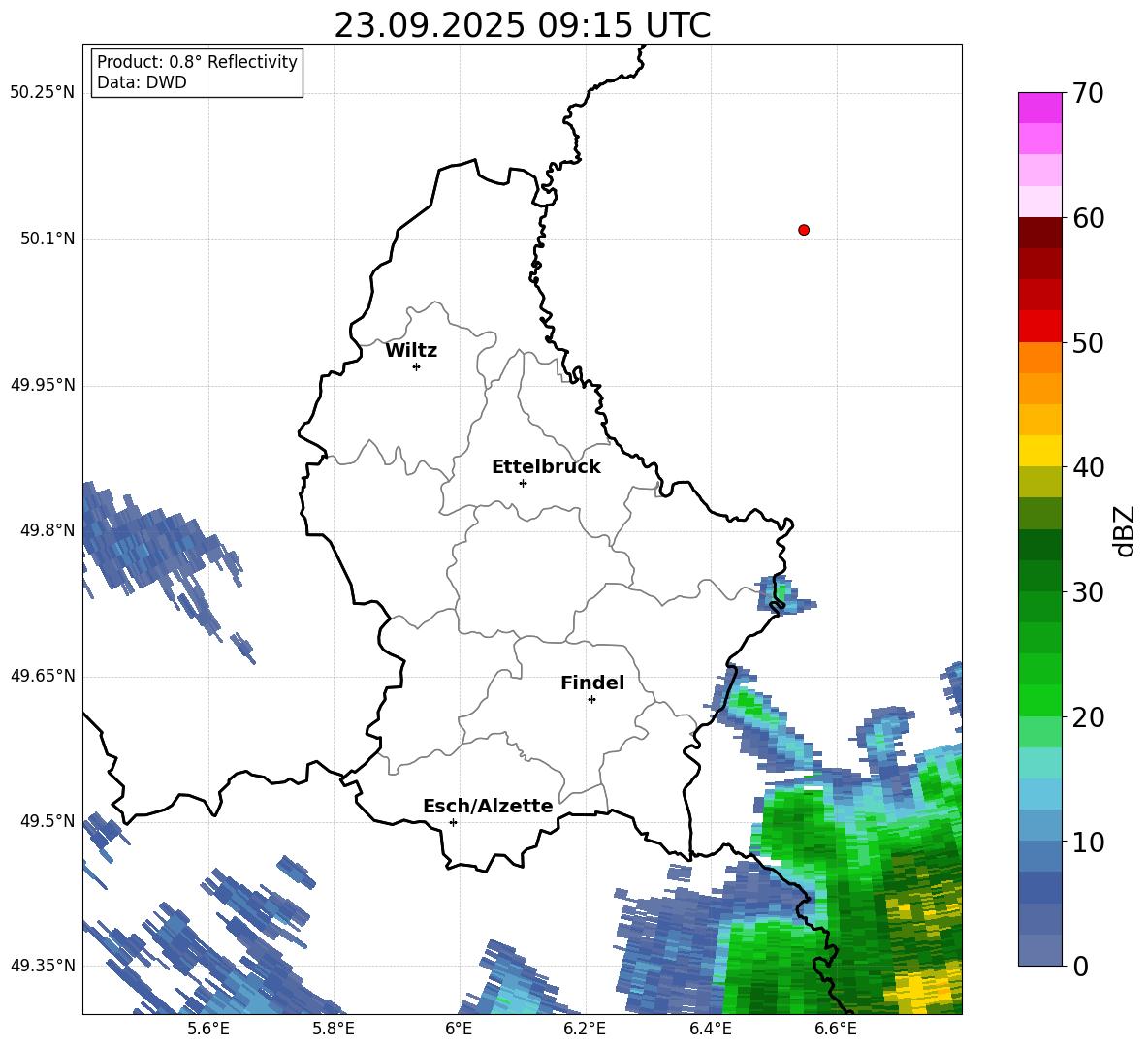Click the Findel station cross marker
Viewport: 1148px width, 1048px height.
(591, 700)
